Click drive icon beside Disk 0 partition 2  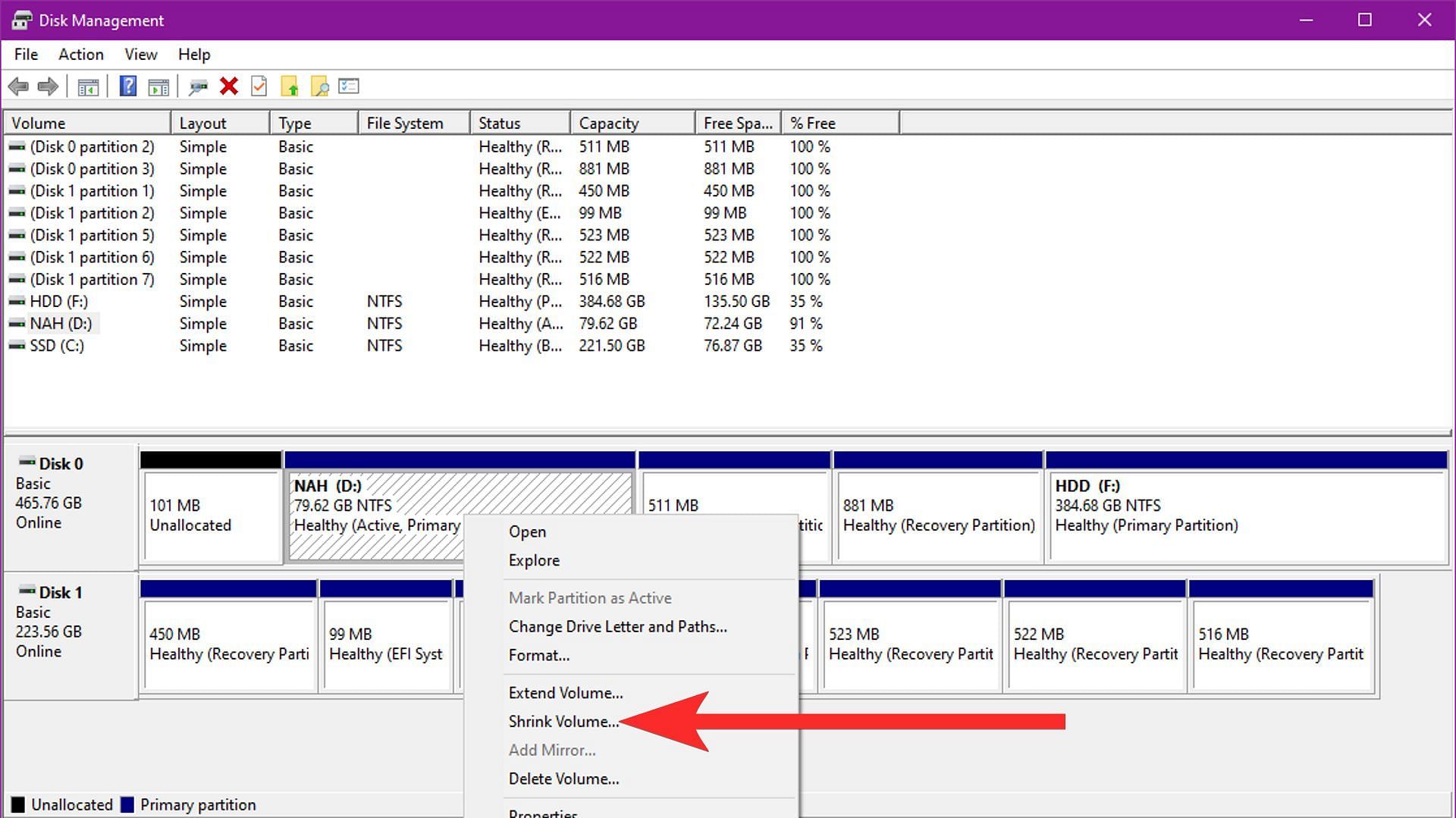coord(17,147)
